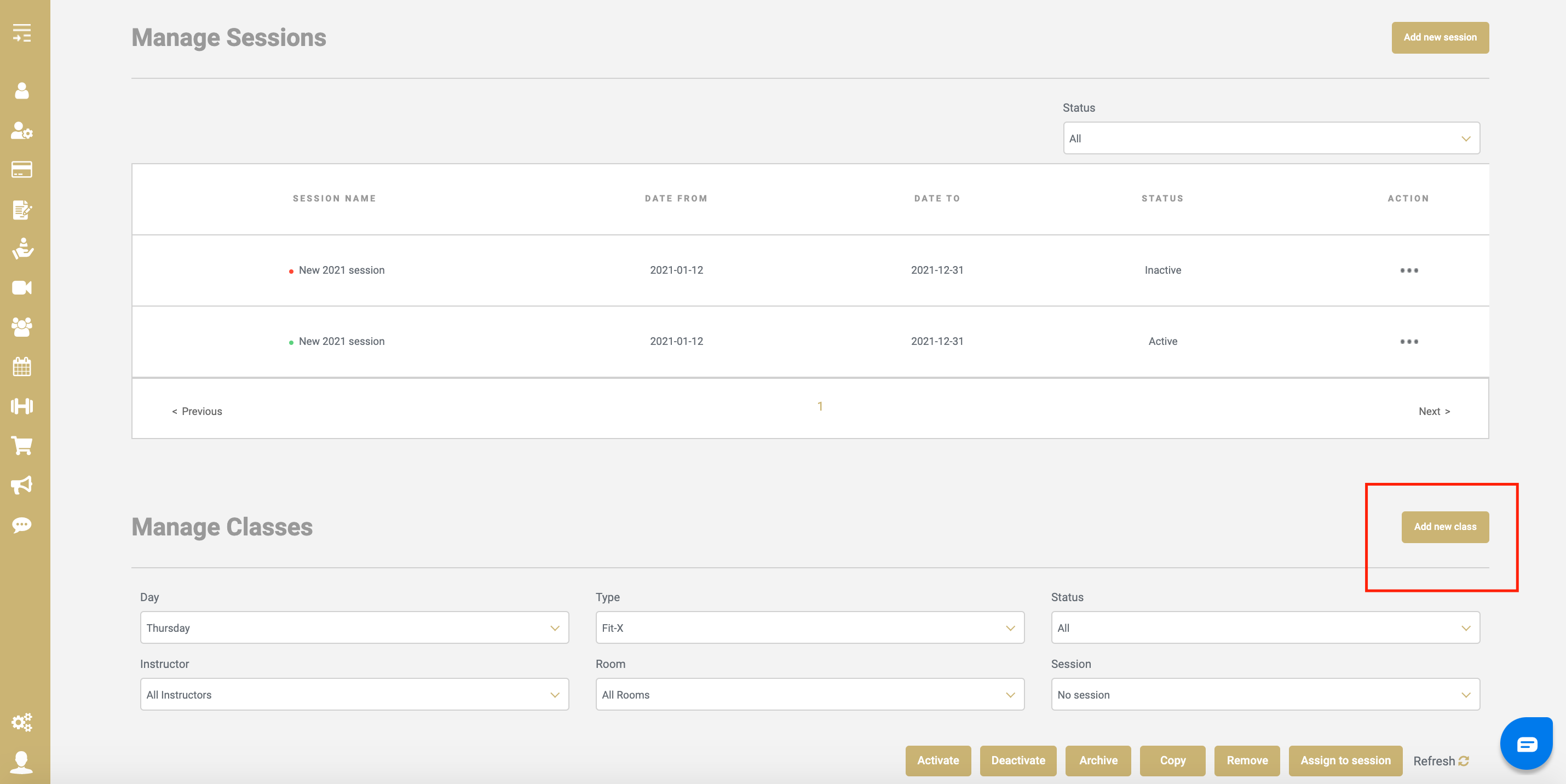Image resolution: width=1566 pixels, height=784 pixels.
Task: Open the Room dropdown showing All Rooms
Action: pos(810,695)
